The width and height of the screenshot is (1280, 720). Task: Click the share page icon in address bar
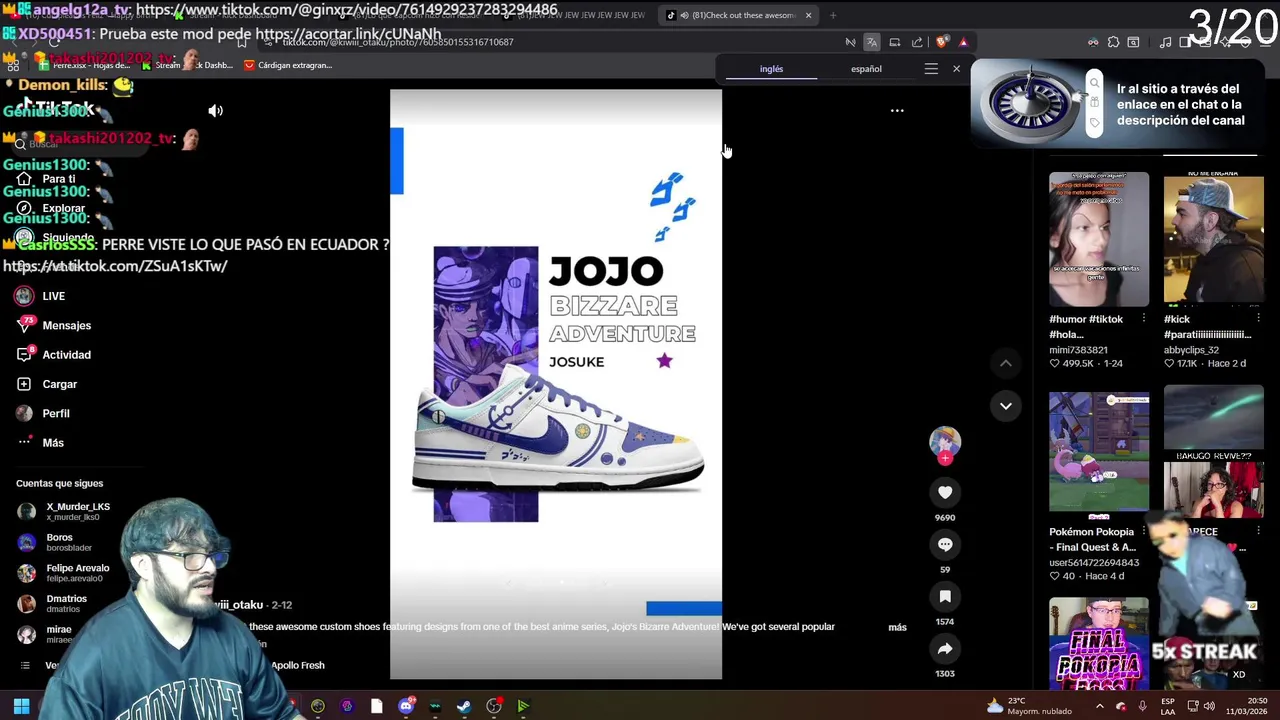[917, 42]
